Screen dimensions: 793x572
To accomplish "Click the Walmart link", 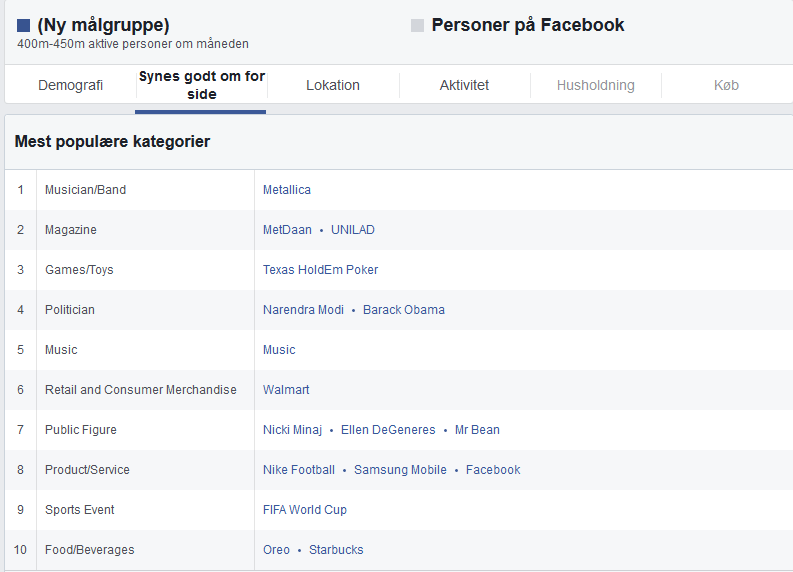I will coord(286,390).
